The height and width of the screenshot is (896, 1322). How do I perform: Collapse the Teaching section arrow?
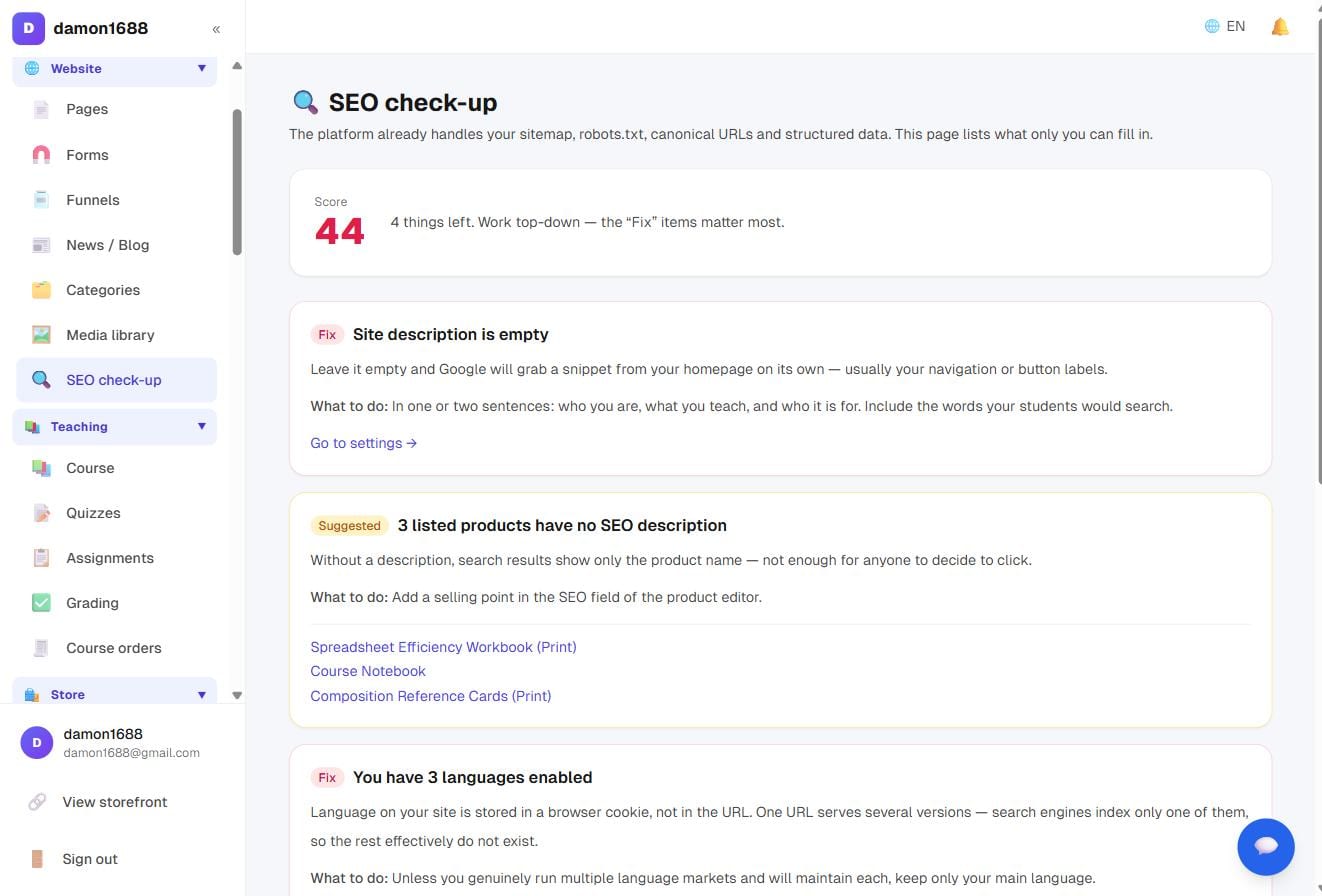(x=201, y=426)
